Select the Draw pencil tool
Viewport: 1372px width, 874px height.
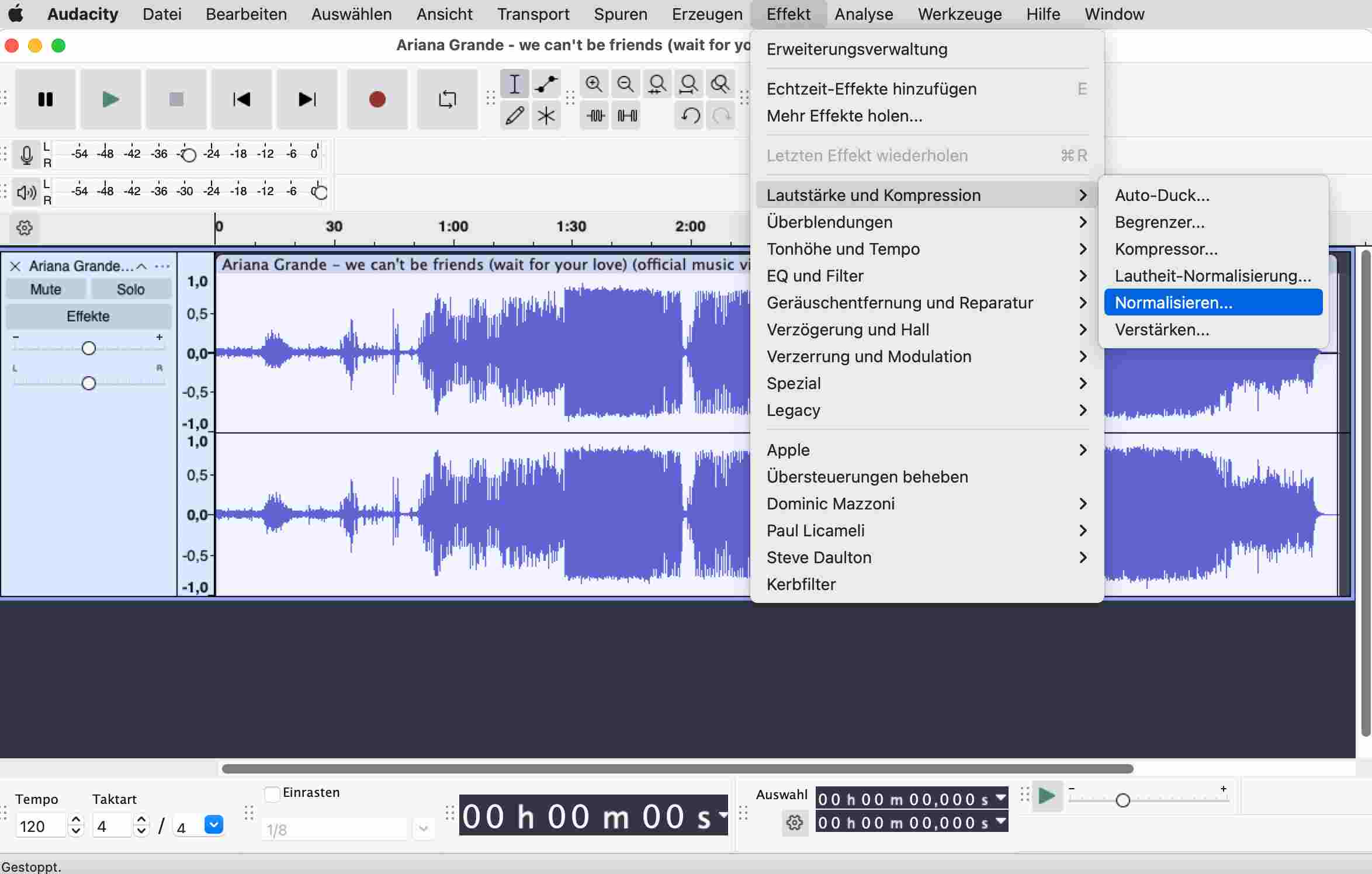click(x=514, y=116)
